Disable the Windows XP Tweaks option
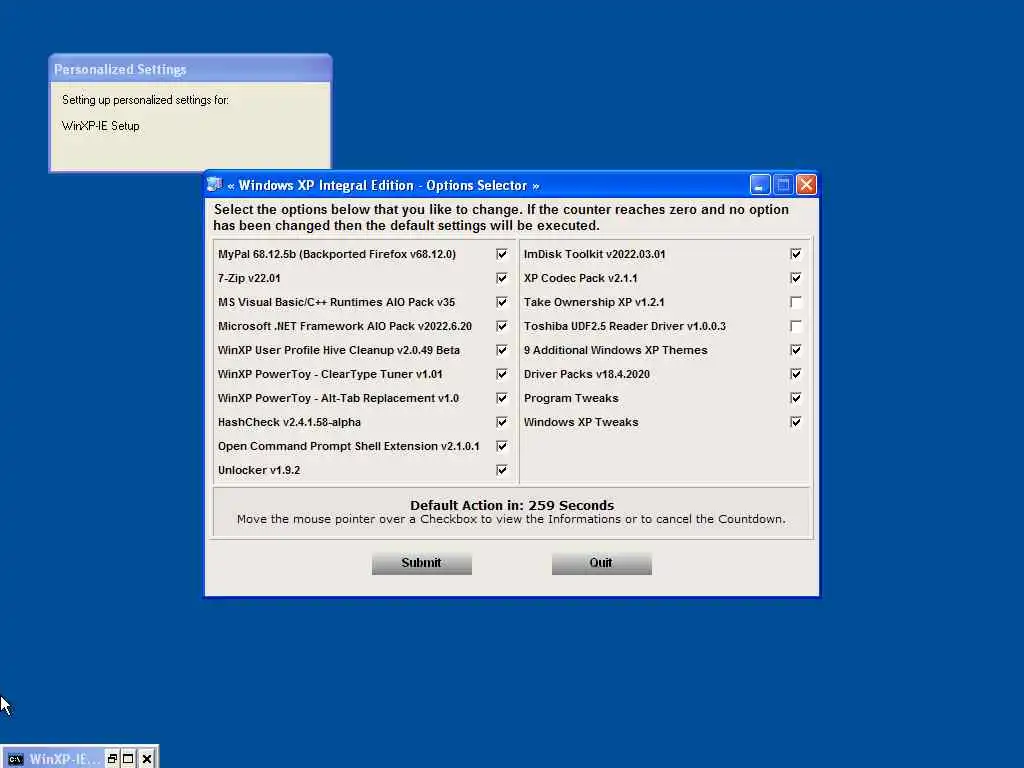Image resolution: width=1024 pixels, height=768 pixels. 795,422
